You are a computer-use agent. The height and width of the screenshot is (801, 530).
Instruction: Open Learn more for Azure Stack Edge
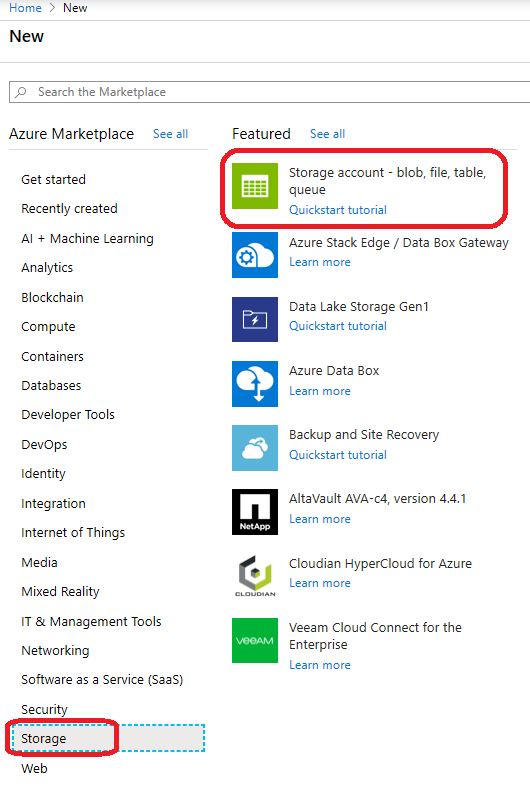click(320, 262)
